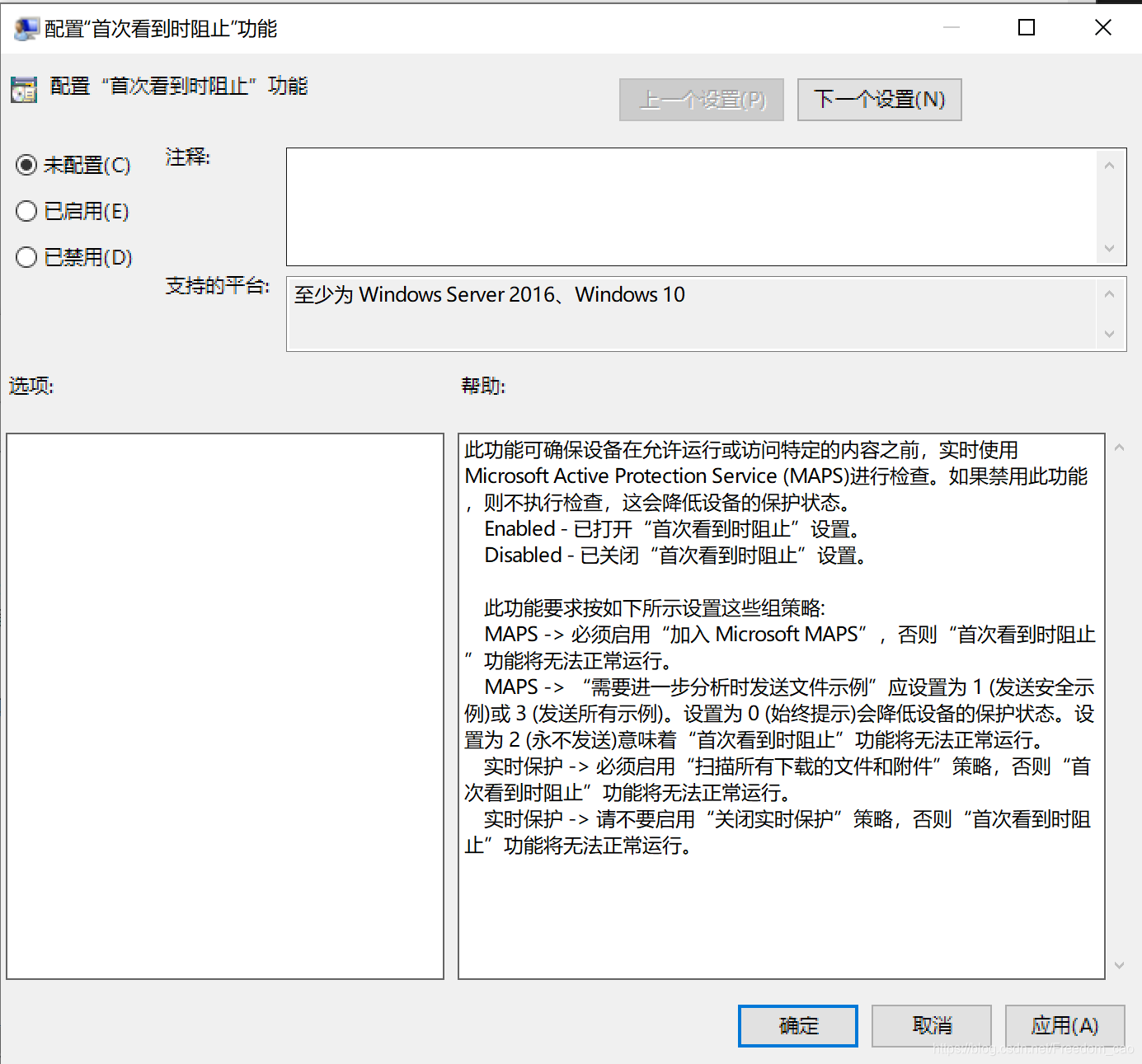This screenshot has height=1064, width=1142.
Task: Click the 取消 button
Action: (932, 1026)
